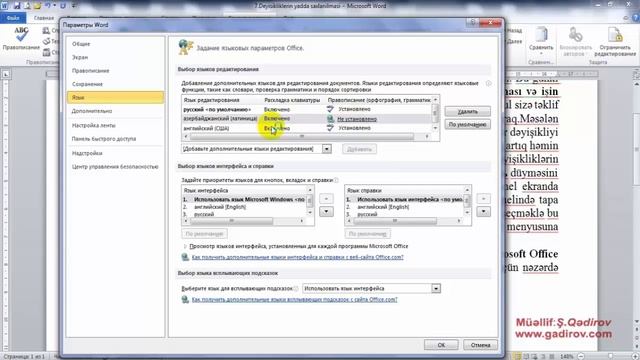
Task: Click the 140% zoom level in status bar
Action: pos(567,356)
